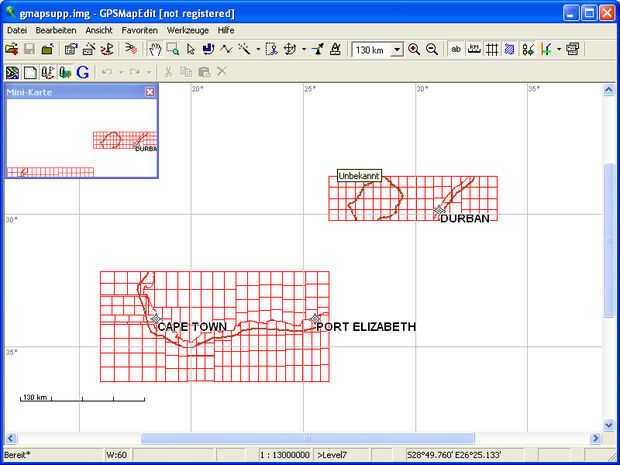Screen dimensions: 620x465
Task: Click the Unbekannt tooltip label
Action: click(x=359, y=176)
